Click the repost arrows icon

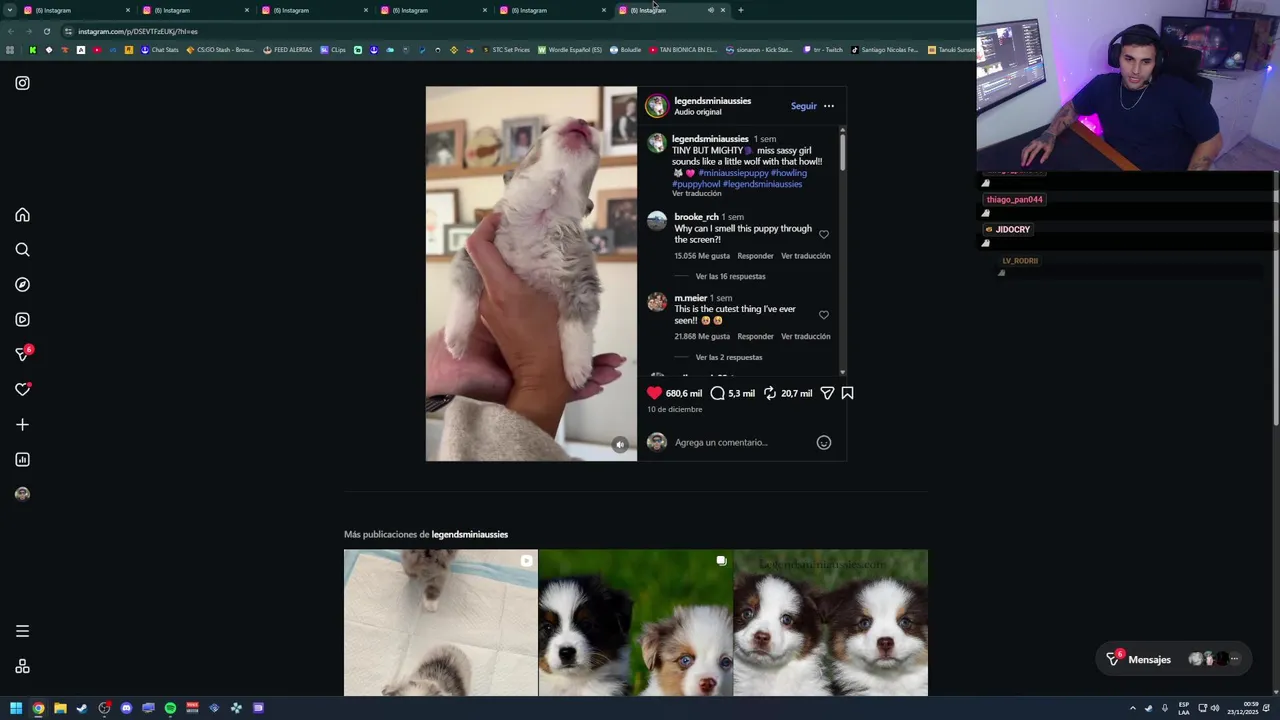770,393
